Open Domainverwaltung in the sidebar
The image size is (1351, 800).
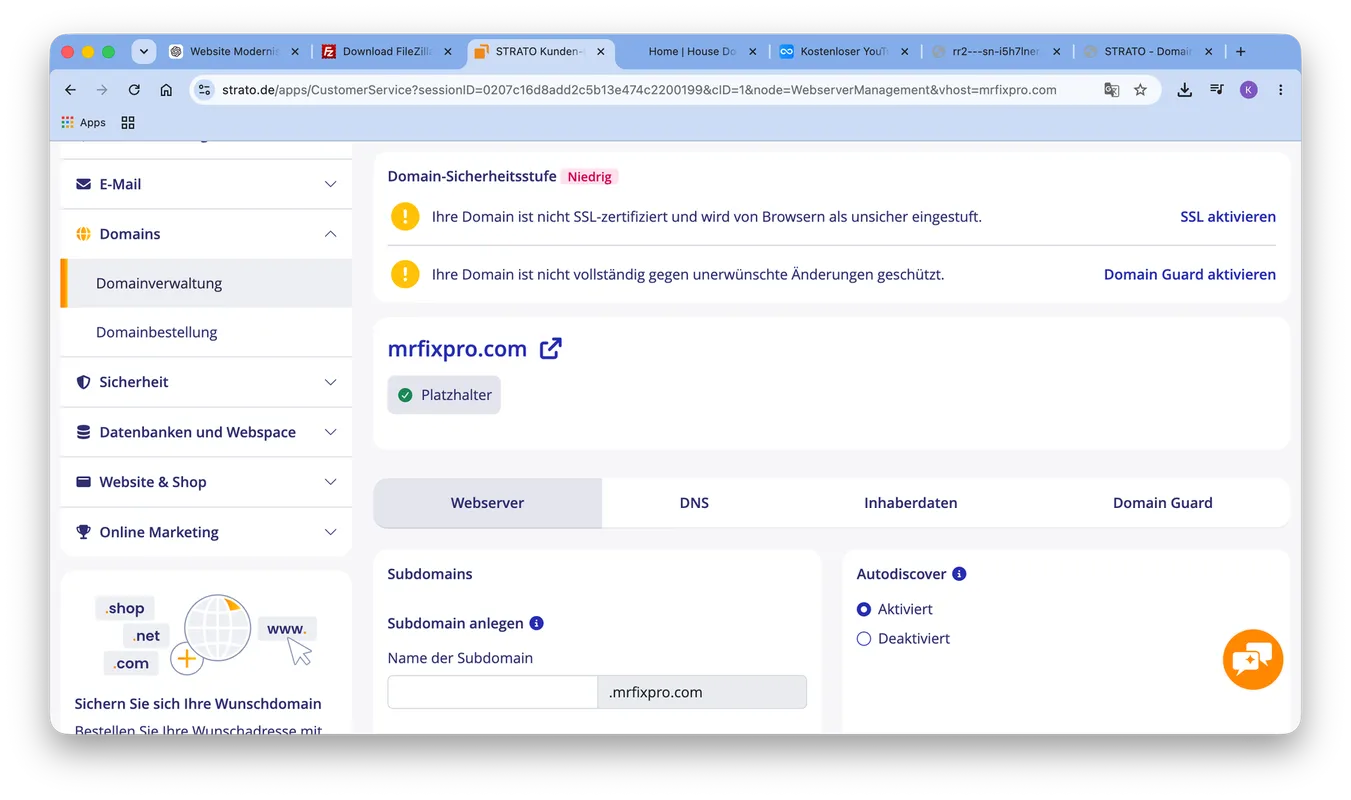(x=206, y=283)
